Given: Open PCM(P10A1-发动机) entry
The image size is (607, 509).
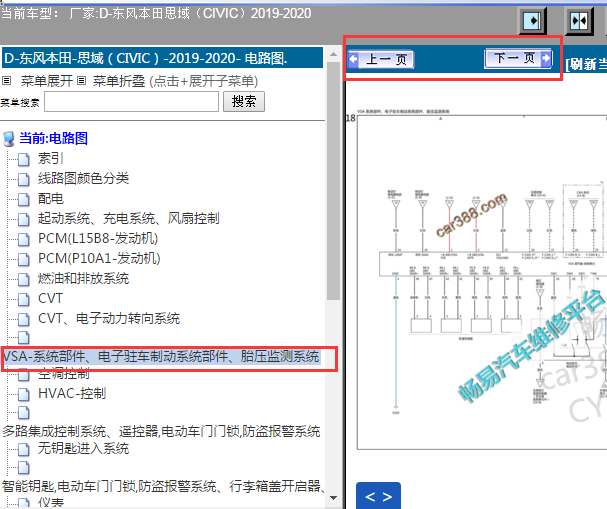Looking at the screenshot, I should [x=99, y=258].
